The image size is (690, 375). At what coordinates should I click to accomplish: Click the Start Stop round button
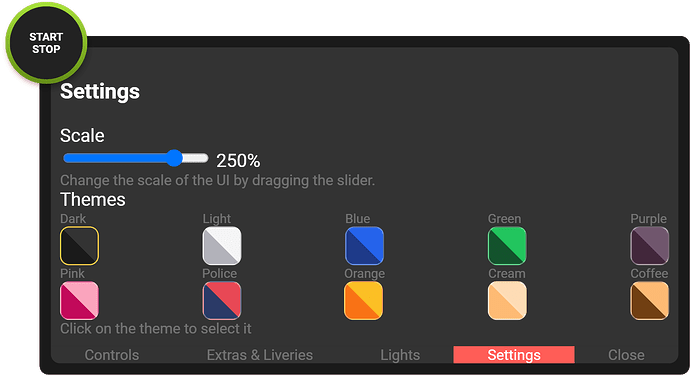46,43
